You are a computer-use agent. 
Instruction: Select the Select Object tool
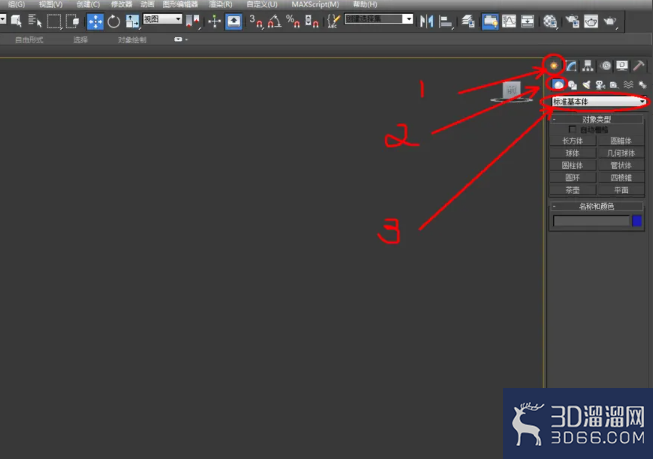click(x=16, y=21)
